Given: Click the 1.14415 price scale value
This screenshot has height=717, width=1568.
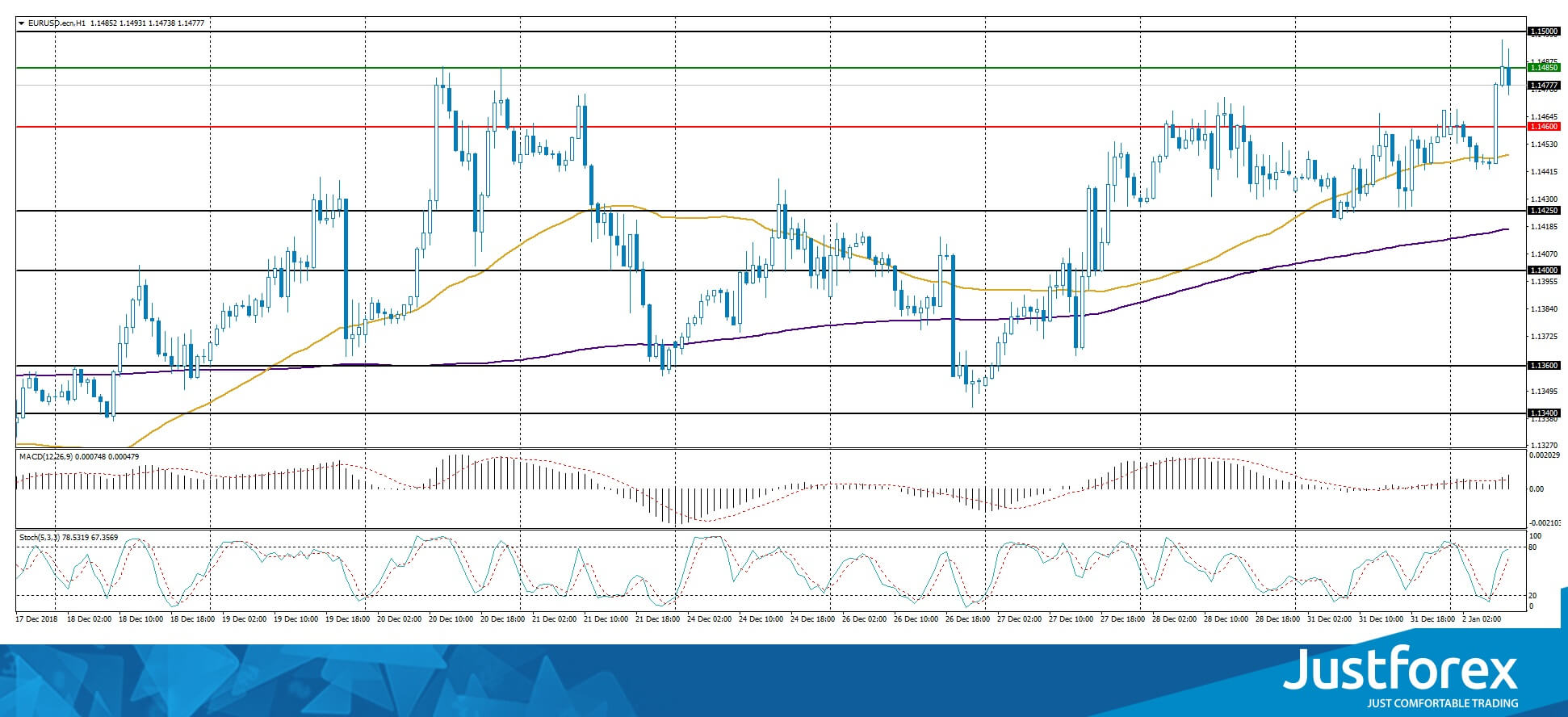Looking at the screenshot, I should coord(1545,172).
